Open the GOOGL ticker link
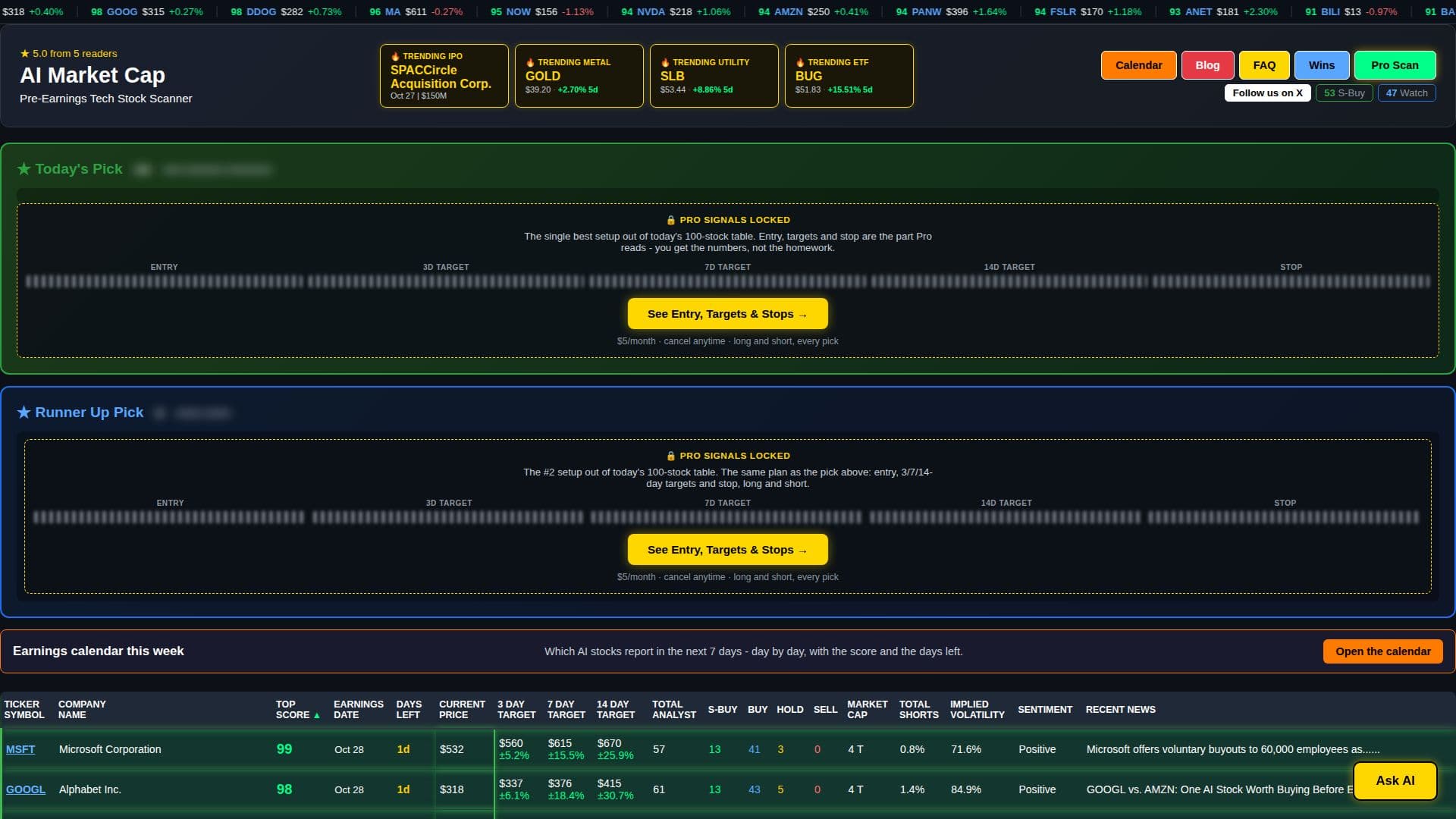This screenshot has width=1456, height=819. [26, 789]
